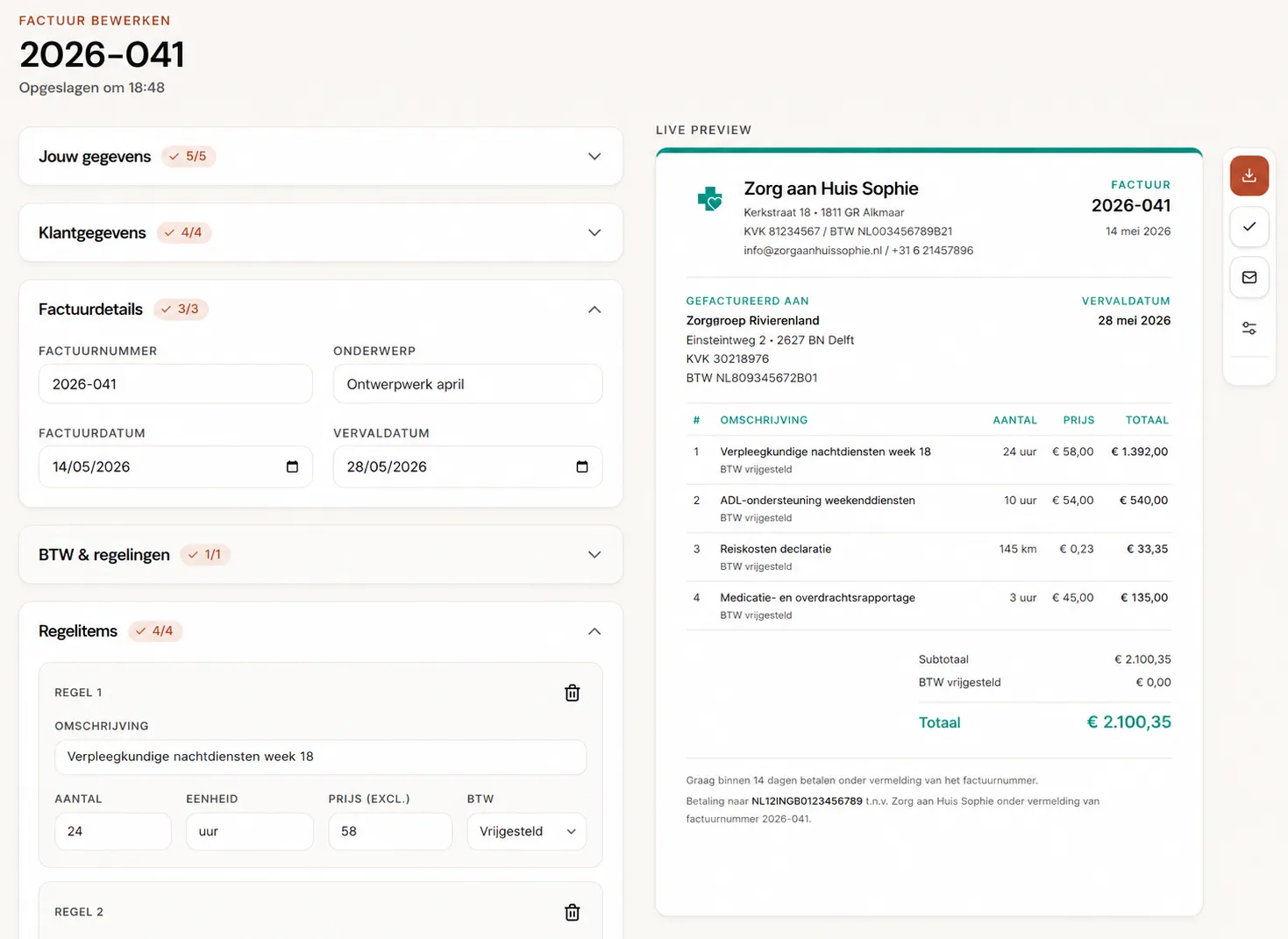Click the Aantal field showing 24
This screenshot has height=939, width=1288.
click(x=113, y=831)
